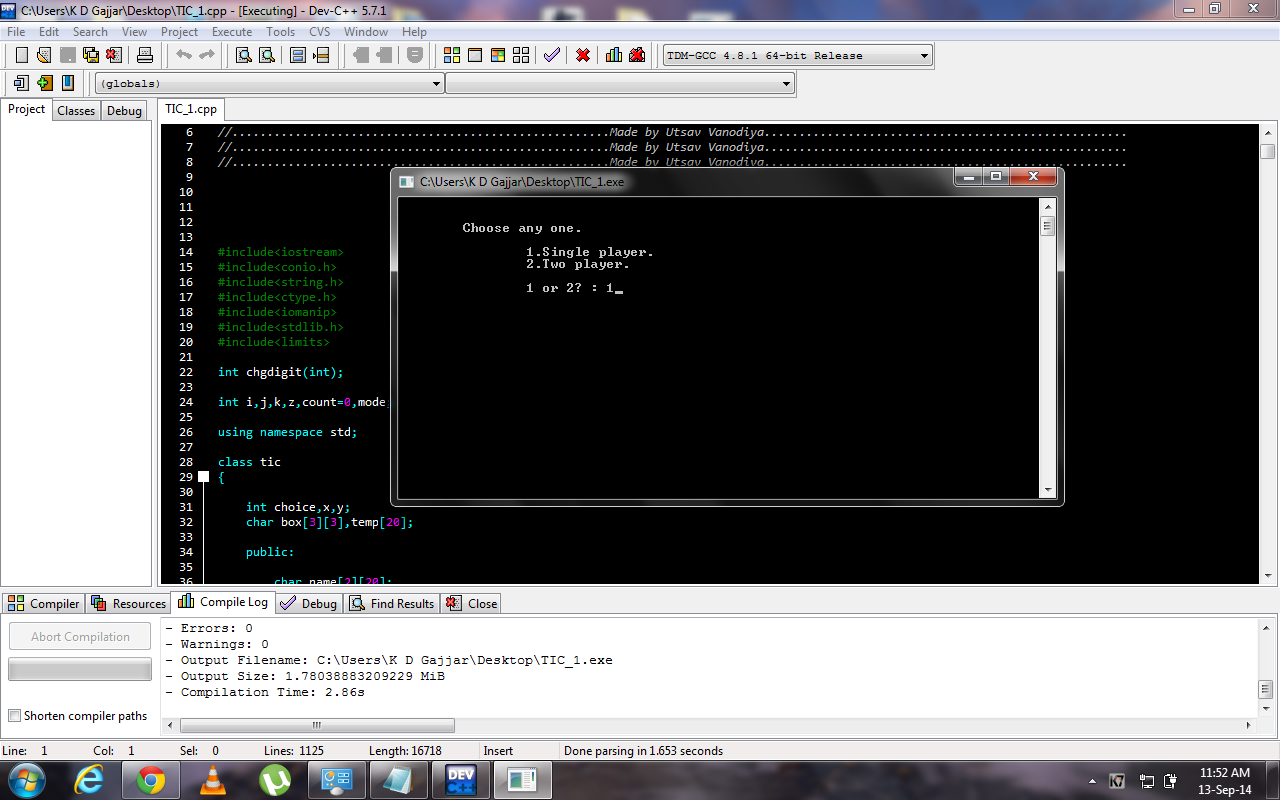Switch to the Debug sidebar tab
1280x800 pixels.
click(x=124, y=111)
